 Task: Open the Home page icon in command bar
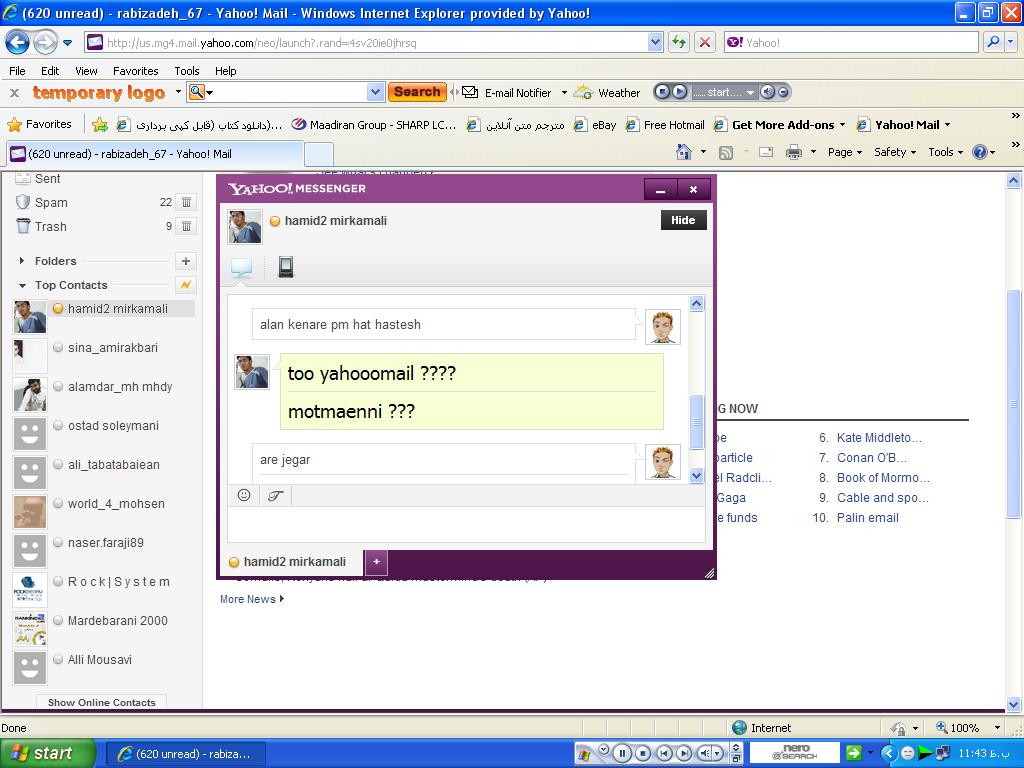point(684,152)
